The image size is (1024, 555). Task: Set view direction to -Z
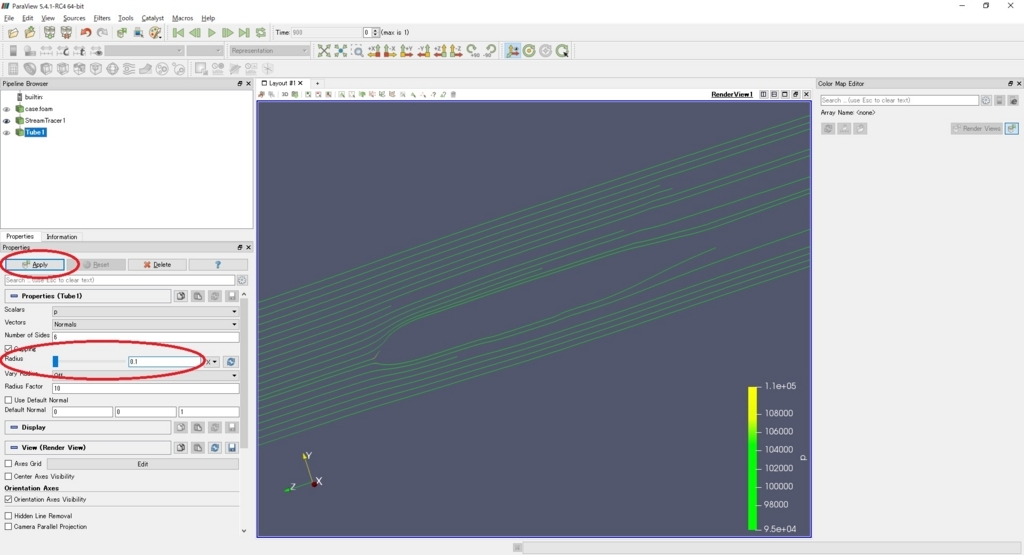click(x=456, y=51)
